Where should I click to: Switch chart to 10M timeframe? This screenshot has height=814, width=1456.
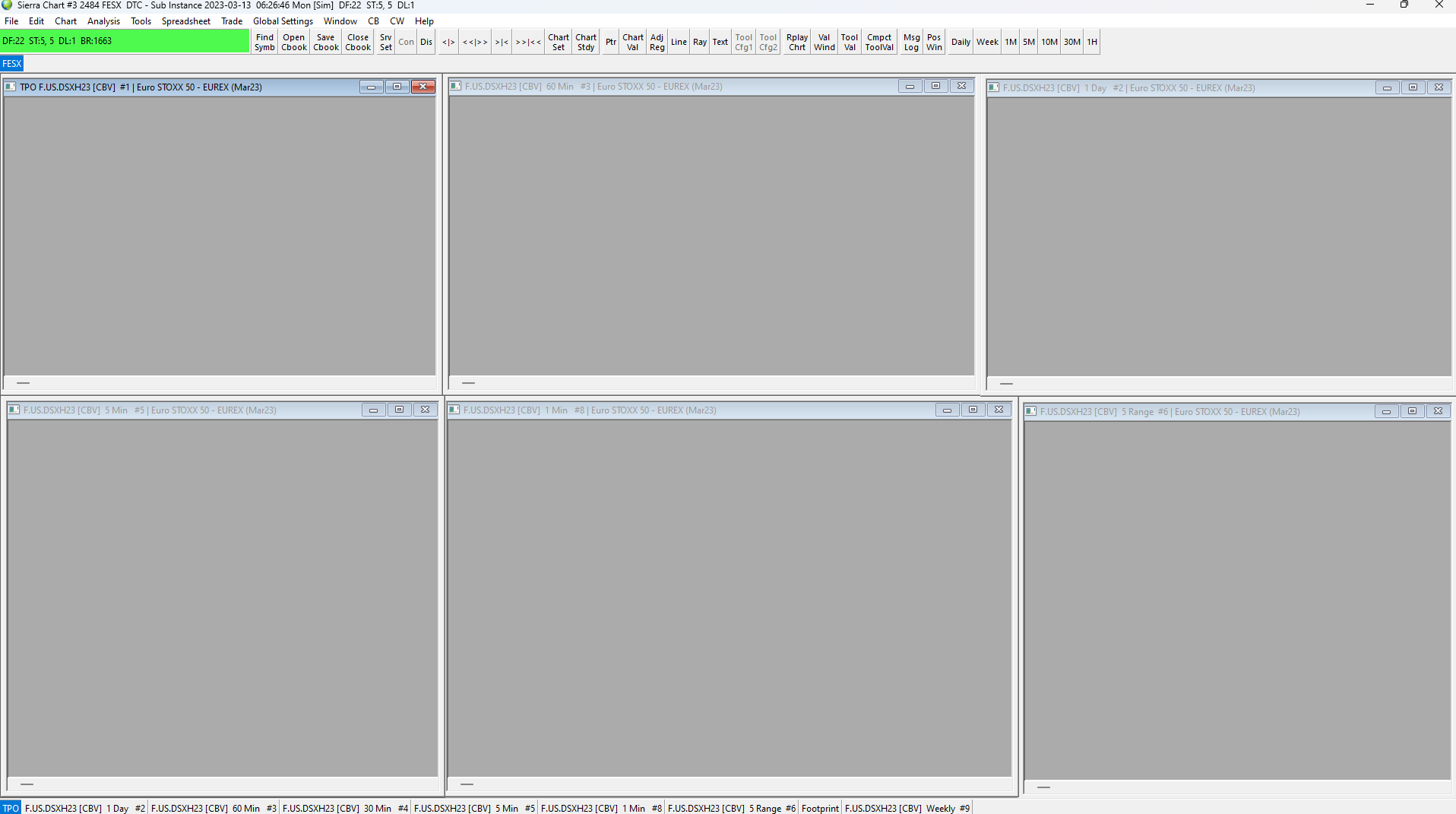pyautogui.click(x=1049, y=42)
